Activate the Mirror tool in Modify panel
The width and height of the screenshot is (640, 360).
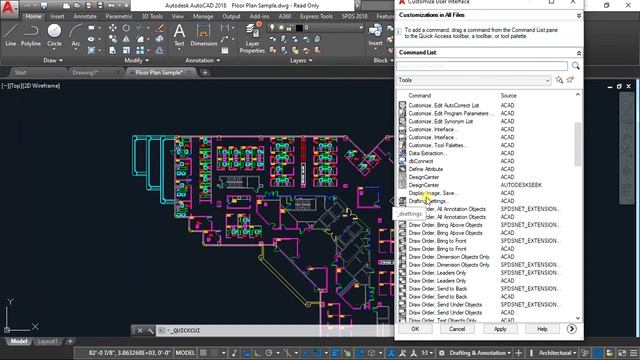pyautogui.click(x=126, y=39)
